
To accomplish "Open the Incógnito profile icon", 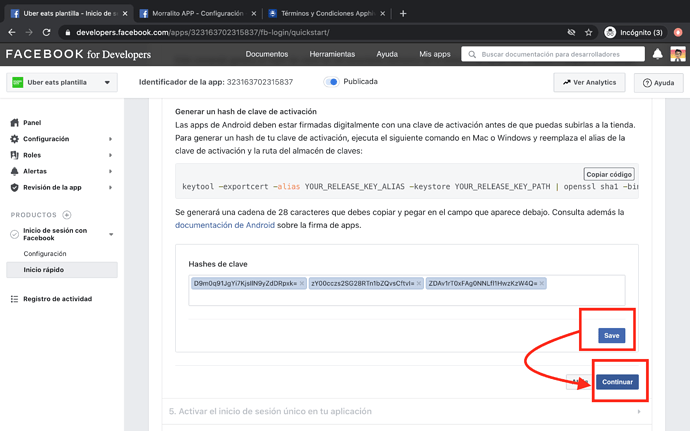I will coord(610,32).
